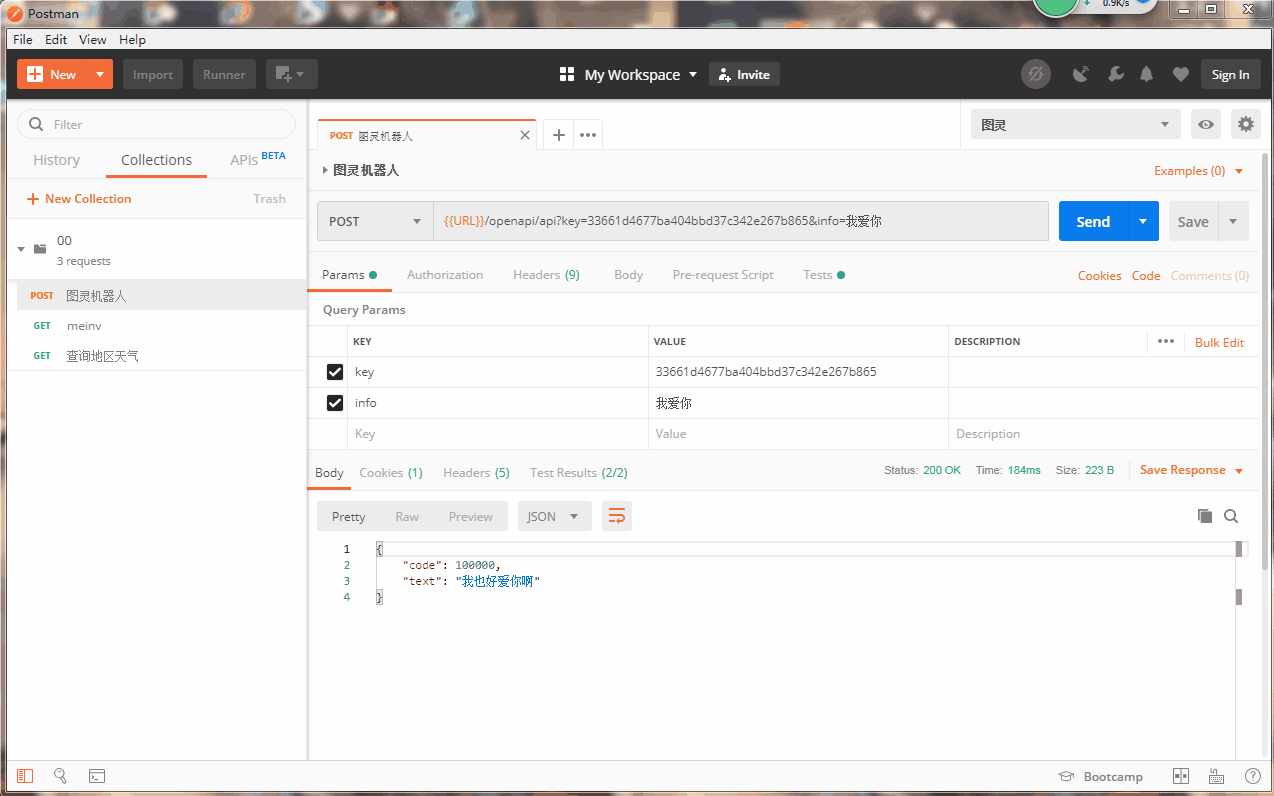Open the Examples (0) dropdown

pyautogui.click(x=1199, y=171)
